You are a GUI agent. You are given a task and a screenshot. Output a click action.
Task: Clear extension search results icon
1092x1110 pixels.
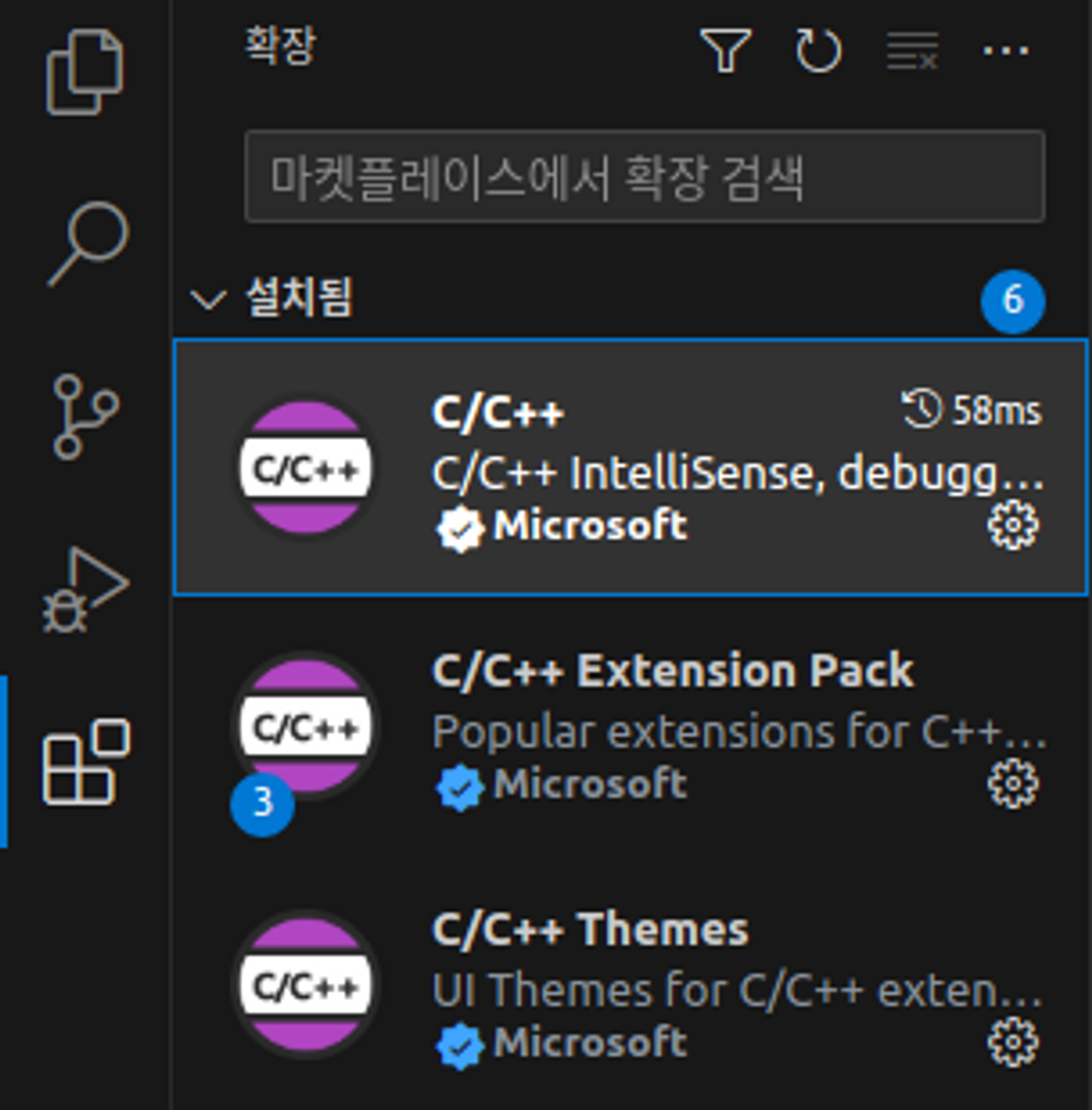(912, 50)
